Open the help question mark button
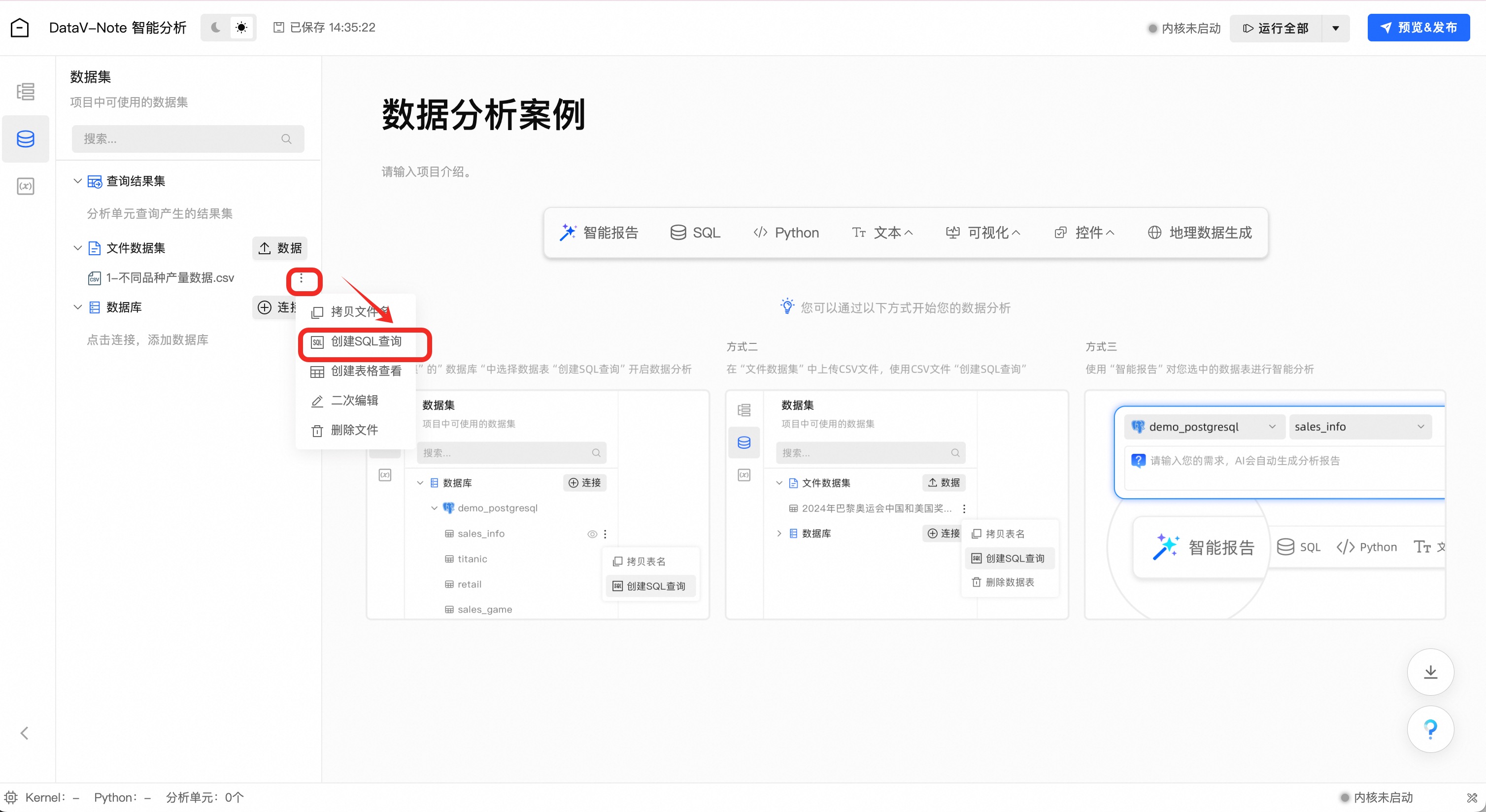The height and width of the screenshot is (812, 1486). [1430, 729]
